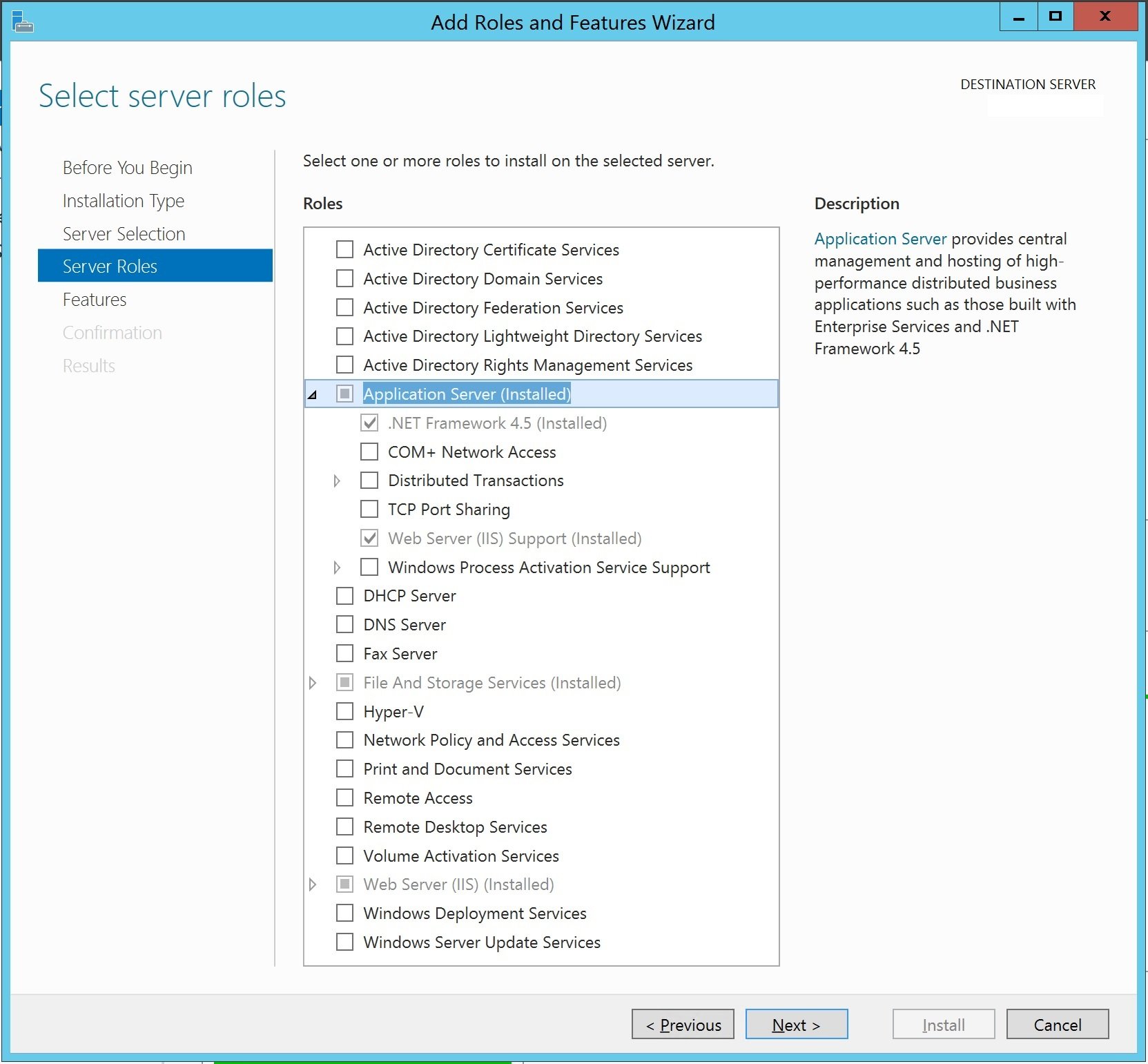The image size is (1148, 1064).
Task: Select the Web Server (IIS) (Installed) label
Action: pos(458,884)
